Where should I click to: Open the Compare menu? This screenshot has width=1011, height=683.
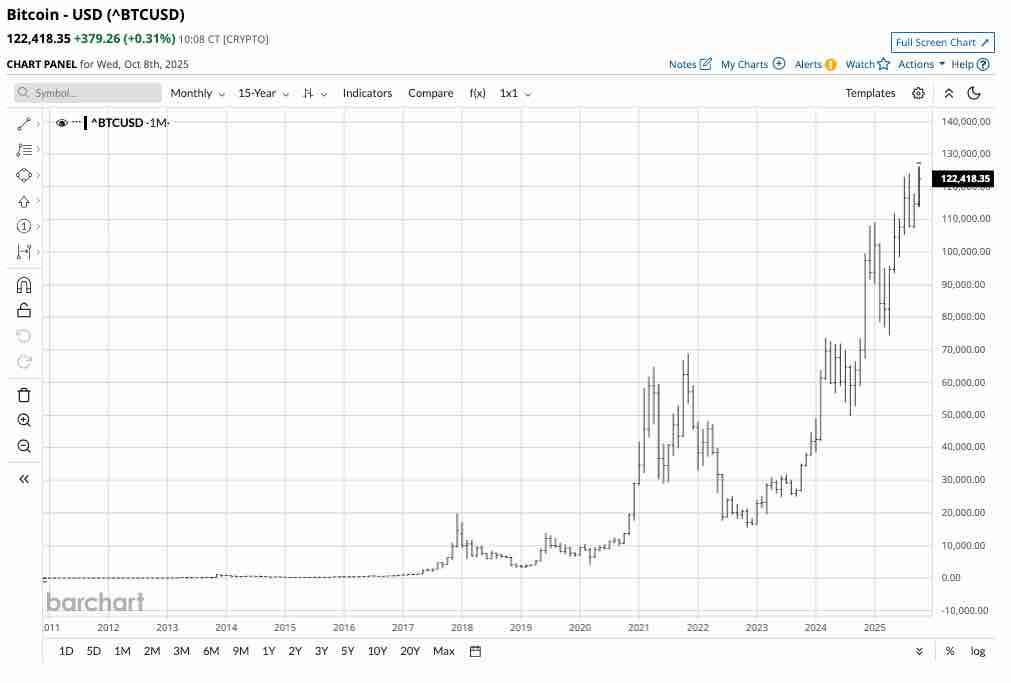[x=431, y=93]
